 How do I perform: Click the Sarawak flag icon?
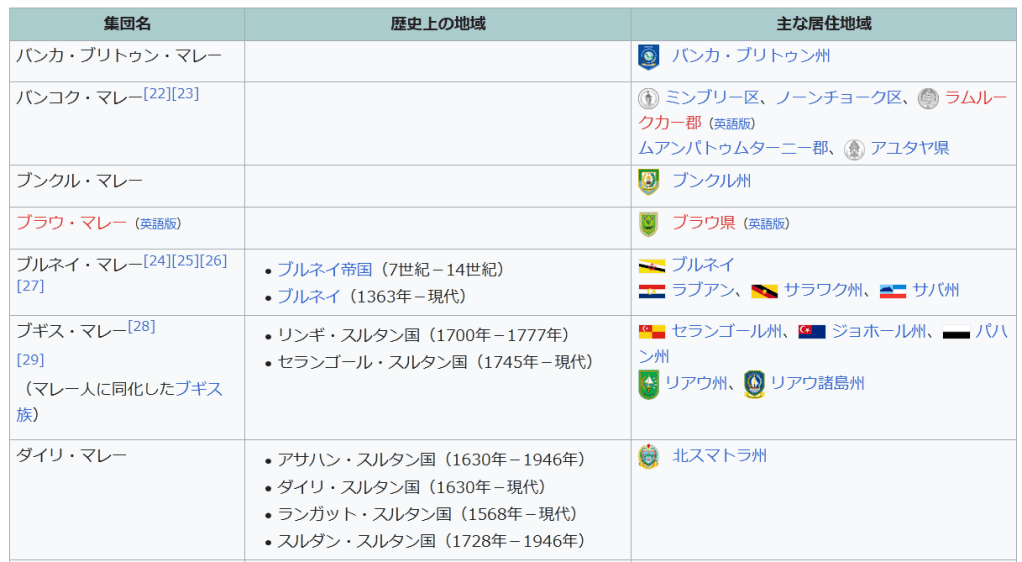764,291
